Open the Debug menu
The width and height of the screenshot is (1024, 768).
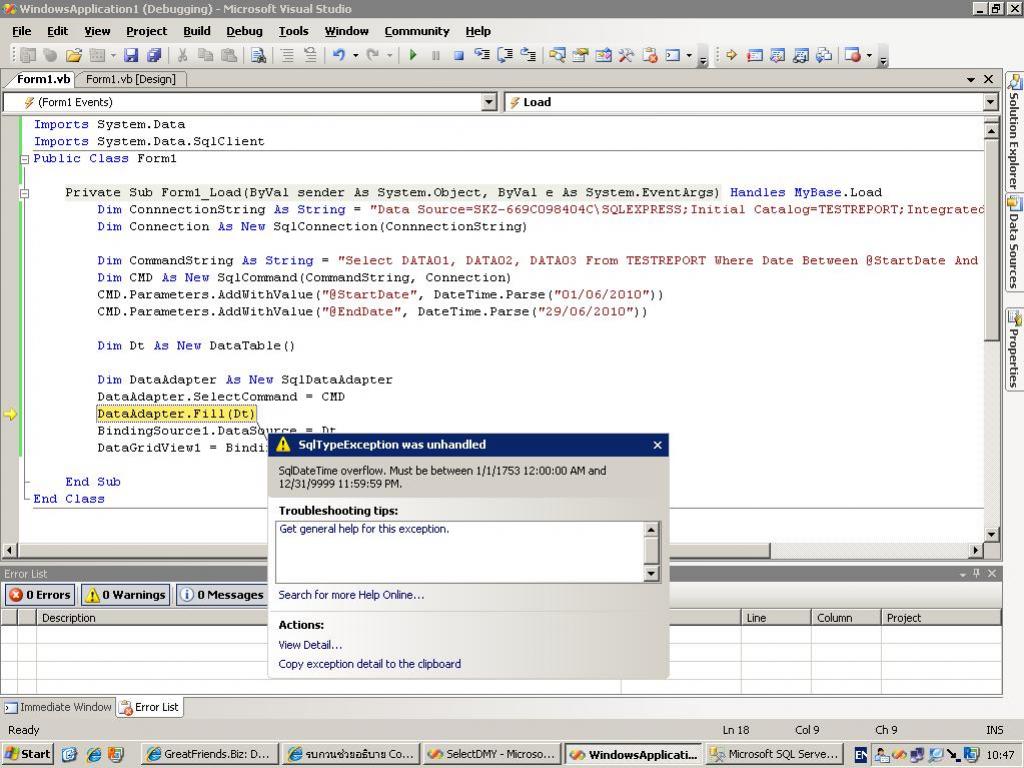tap(244, 31)
